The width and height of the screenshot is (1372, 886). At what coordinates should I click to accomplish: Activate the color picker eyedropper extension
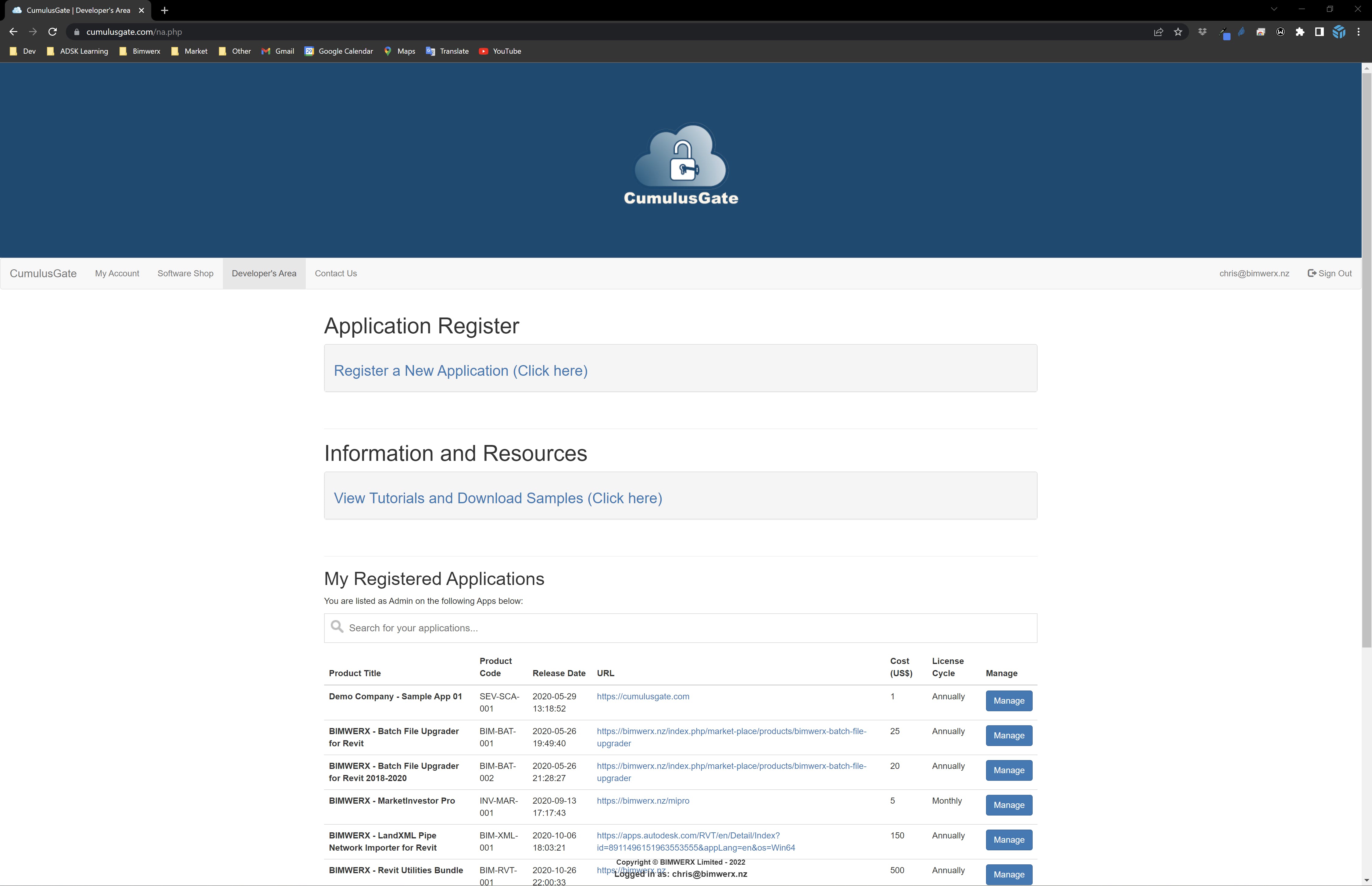pyautogui.click(x=1224, y=33)
